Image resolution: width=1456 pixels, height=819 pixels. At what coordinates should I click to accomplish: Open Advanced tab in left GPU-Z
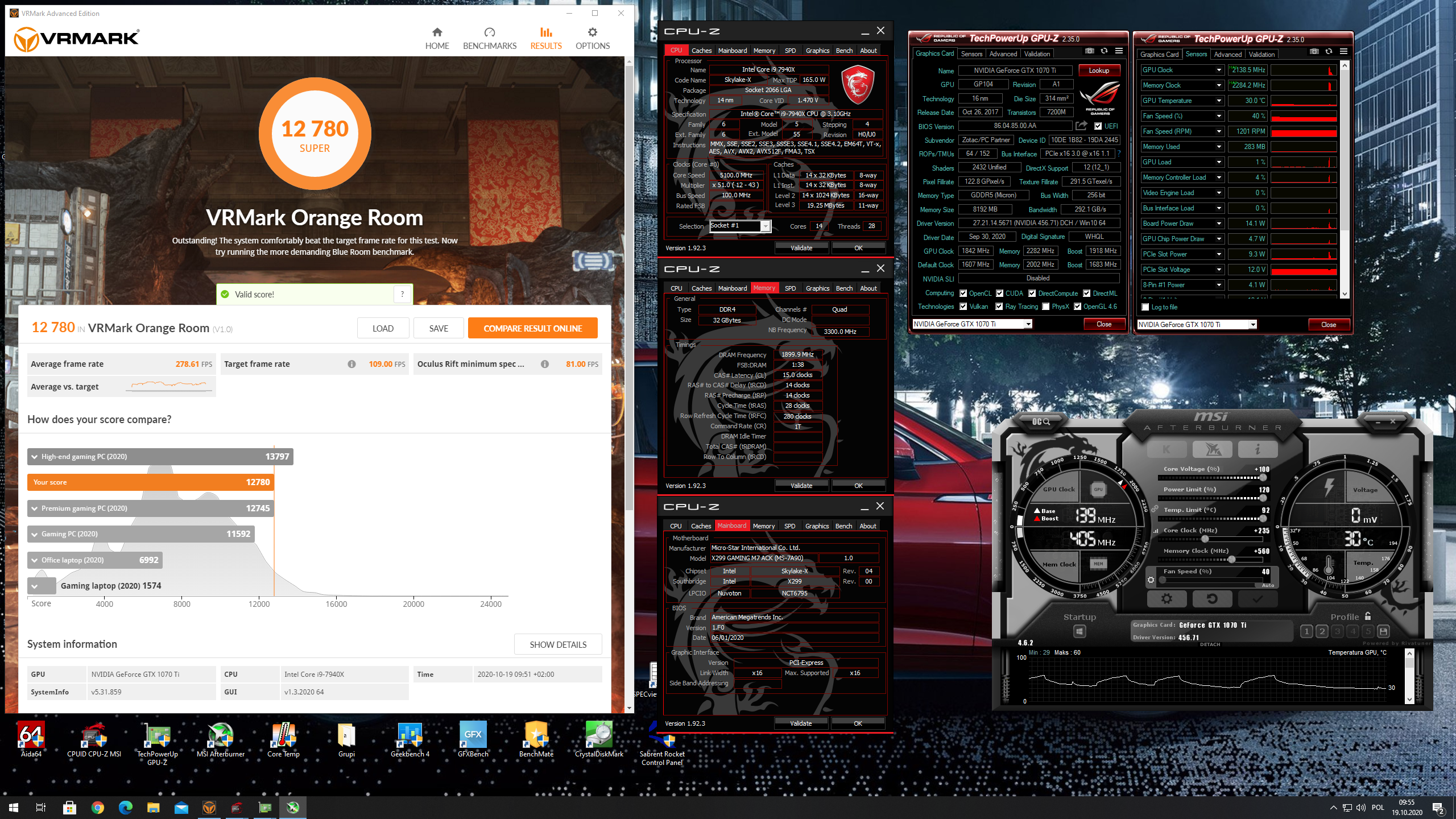pyautogui.click(x=1003, y=54)
